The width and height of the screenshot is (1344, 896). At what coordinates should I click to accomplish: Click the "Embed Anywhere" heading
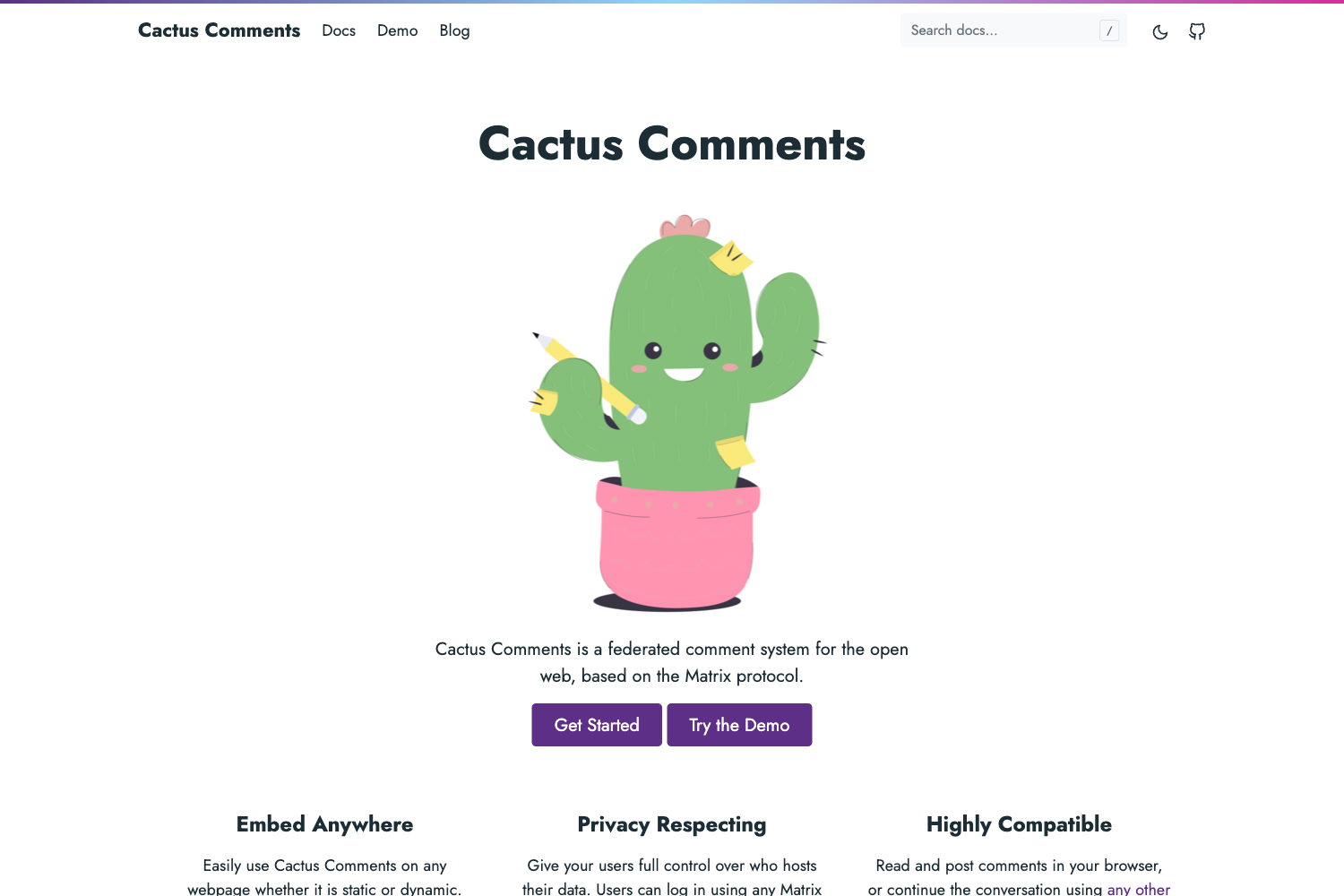(324, 823)
